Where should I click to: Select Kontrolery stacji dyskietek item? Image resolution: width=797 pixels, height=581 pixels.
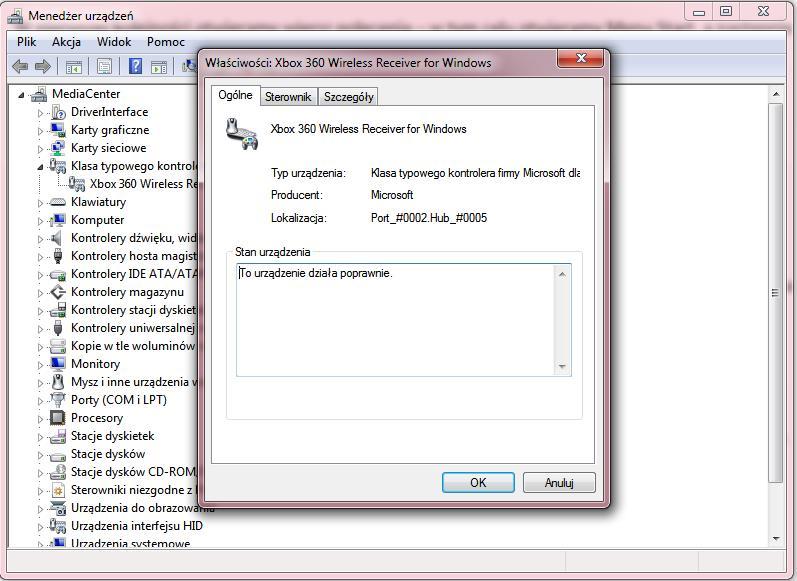[133, 310]
